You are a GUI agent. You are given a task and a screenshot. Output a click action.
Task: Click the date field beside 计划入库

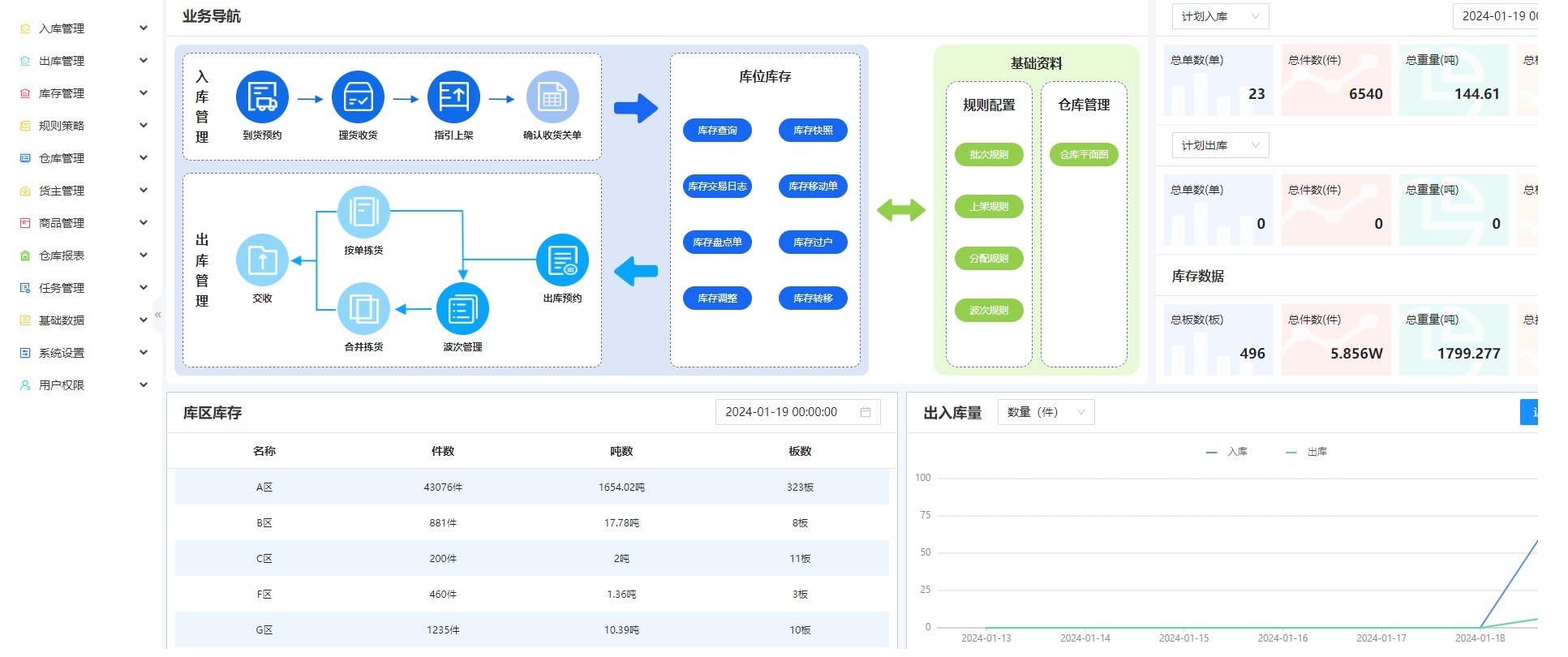click(x=1495, y=16)
